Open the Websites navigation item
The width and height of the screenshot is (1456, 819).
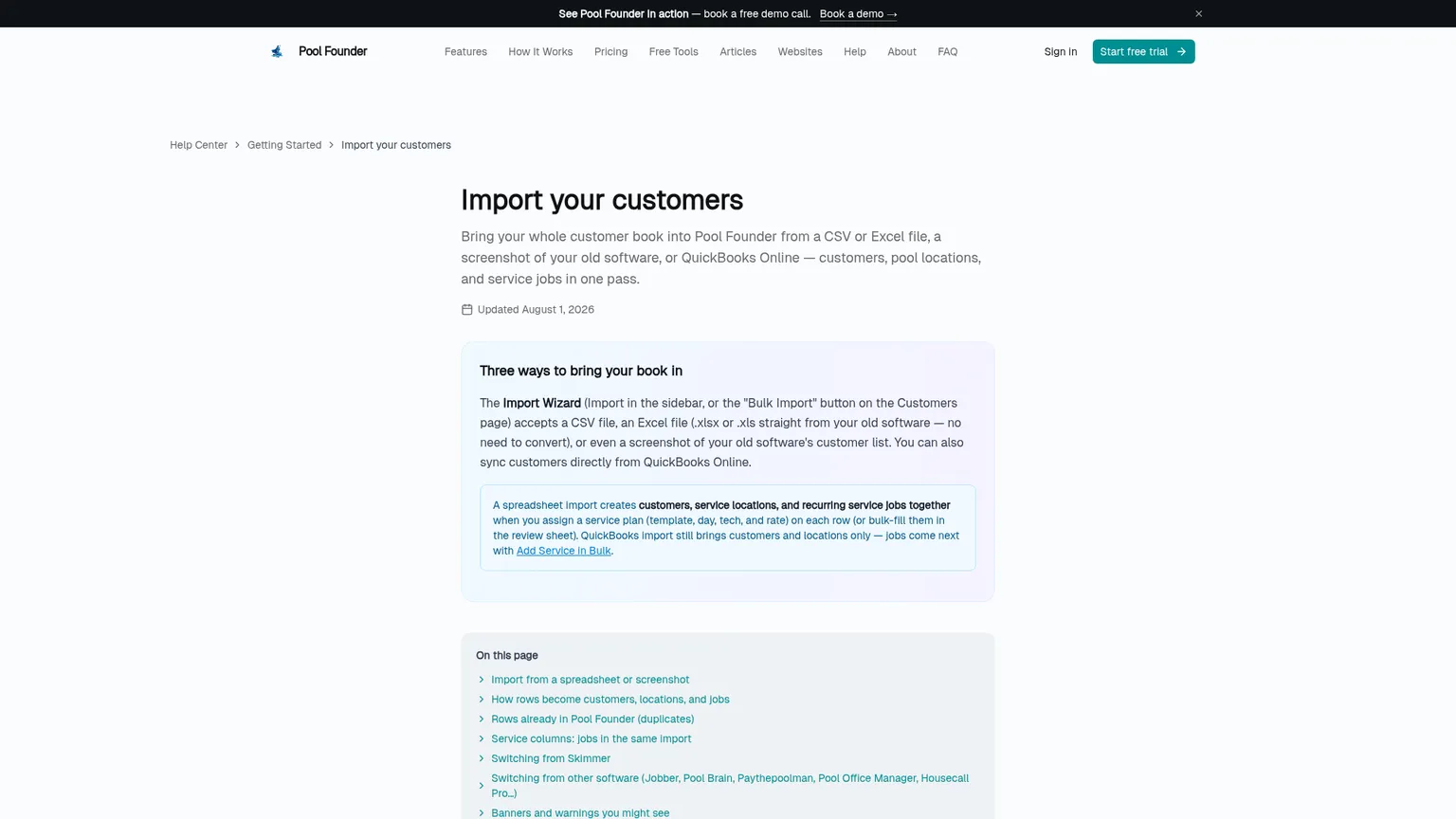(x=800, y=52)
